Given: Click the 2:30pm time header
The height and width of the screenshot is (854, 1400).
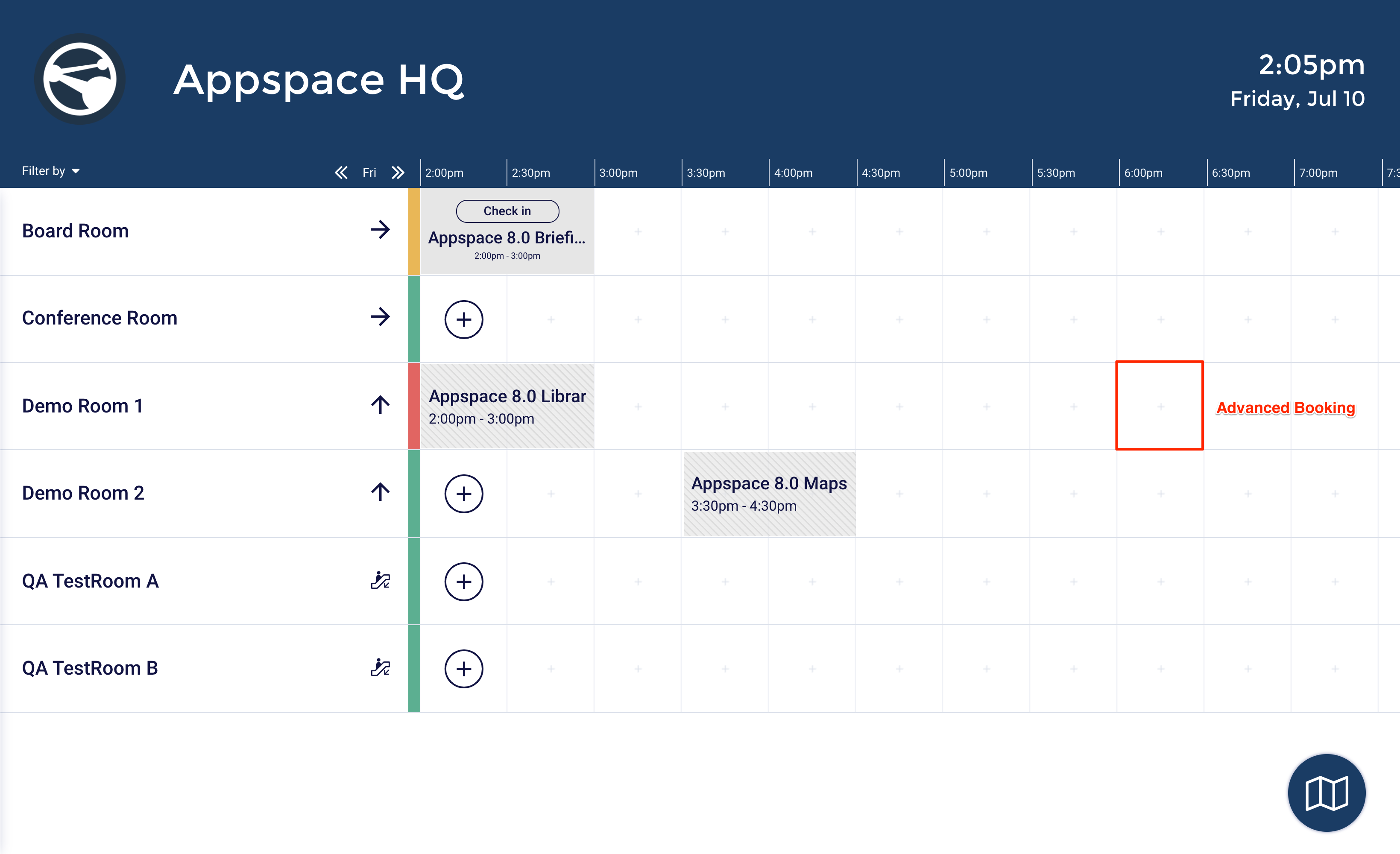Looking at the screenshot, I should coord(531,173).
